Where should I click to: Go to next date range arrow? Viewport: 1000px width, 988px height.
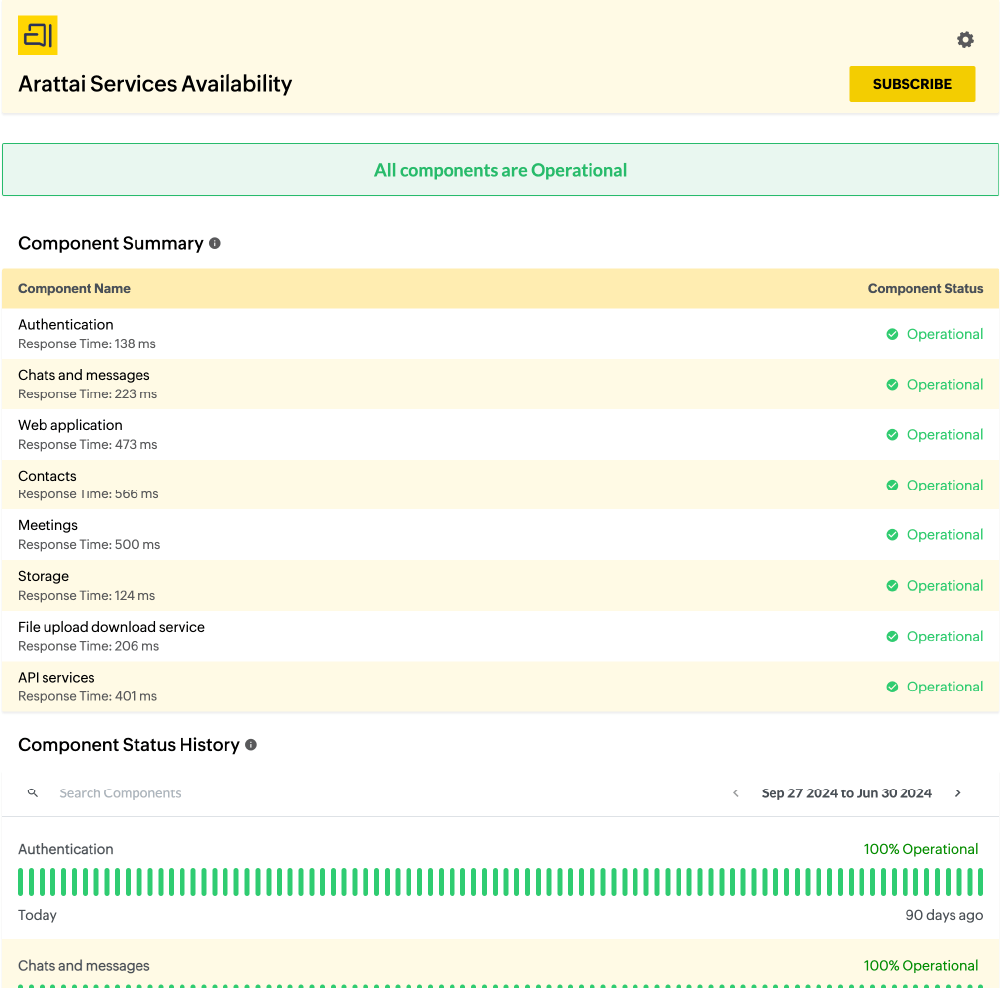pyautogui.click(x=957, y=793)
